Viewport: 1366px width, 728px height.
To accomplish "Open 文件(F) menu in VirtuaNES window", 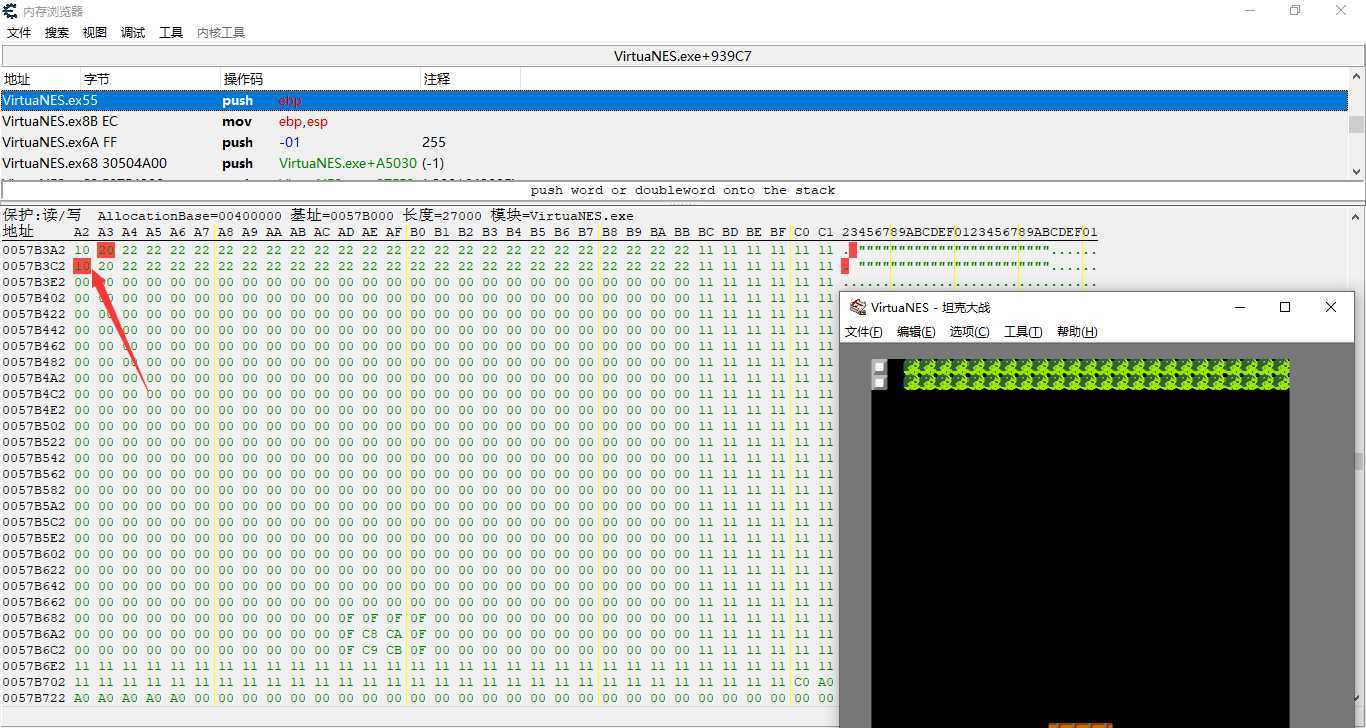I will (x=864, y=332).
